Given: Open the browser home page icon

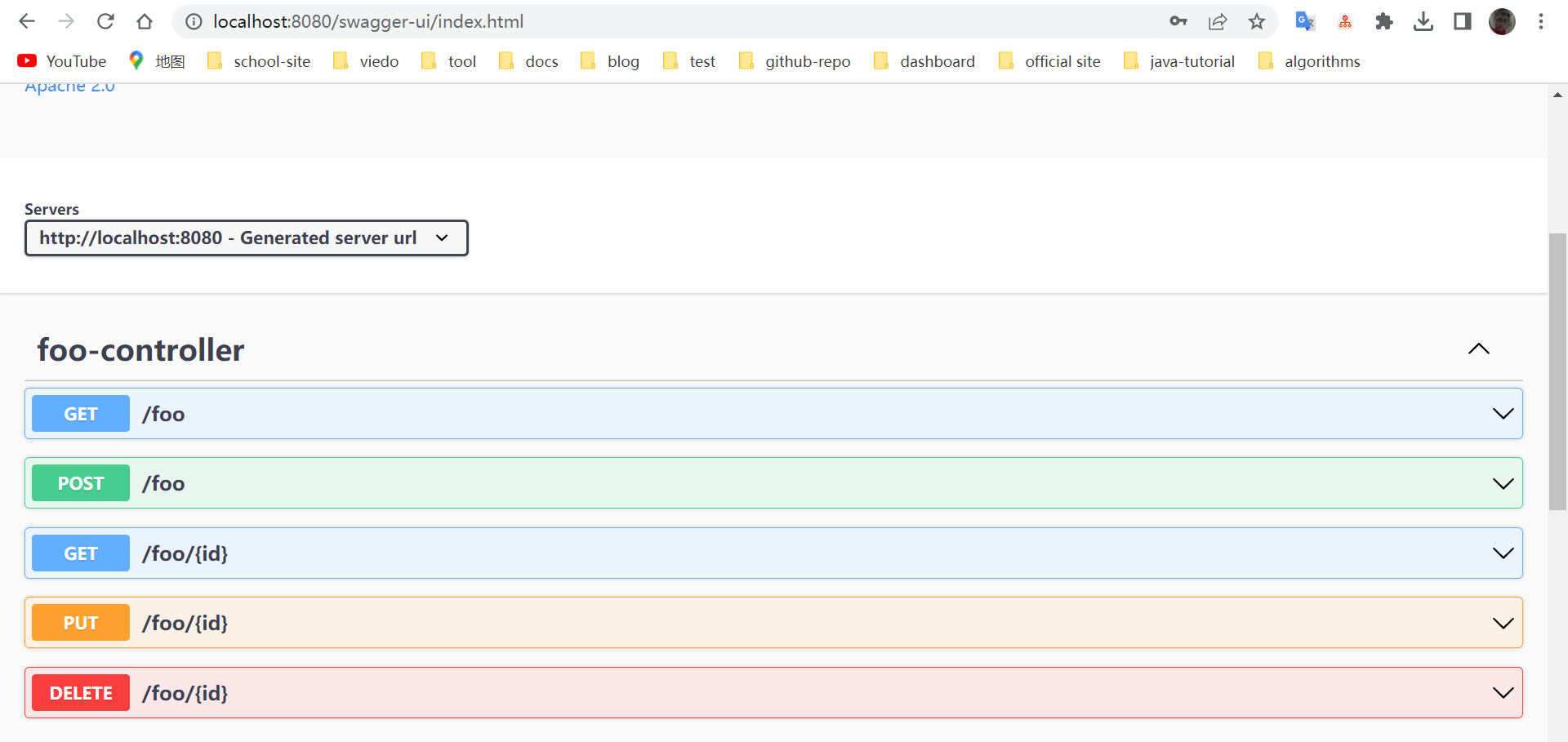Looking at the screenshot, I should (x=145, y=21).
